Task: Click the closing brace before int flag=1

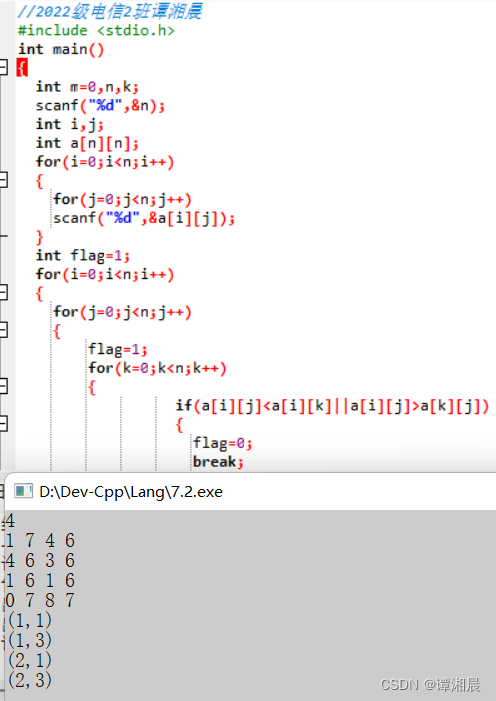Action: point(40,237)
